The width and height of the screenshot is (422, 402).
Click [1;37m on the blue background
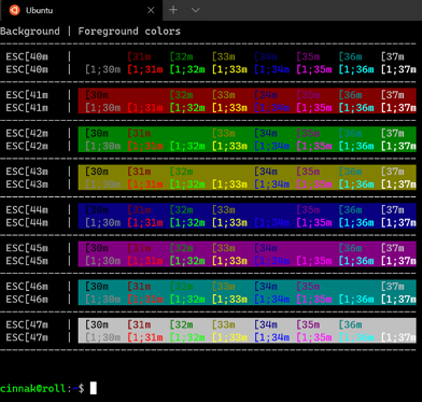coord(399,223)
